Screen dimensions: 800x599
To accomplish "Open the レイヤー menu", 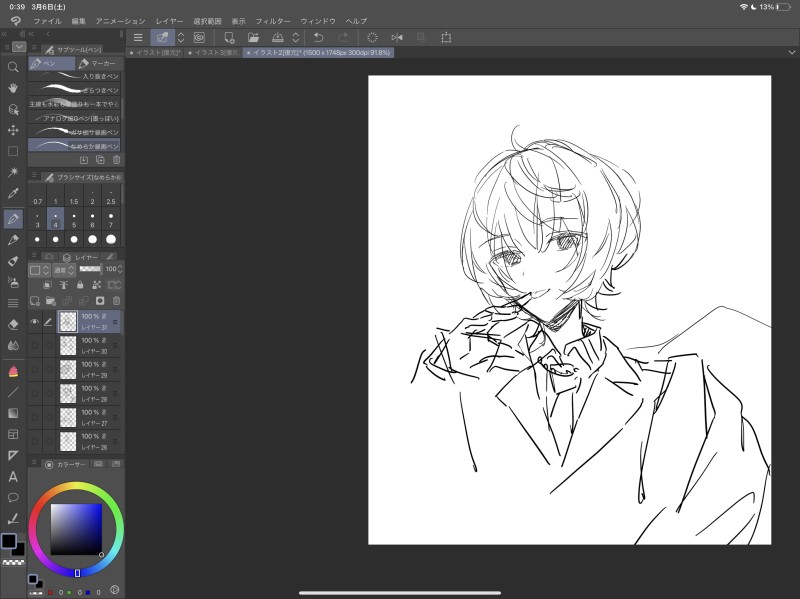I will [x=169, y=21].
